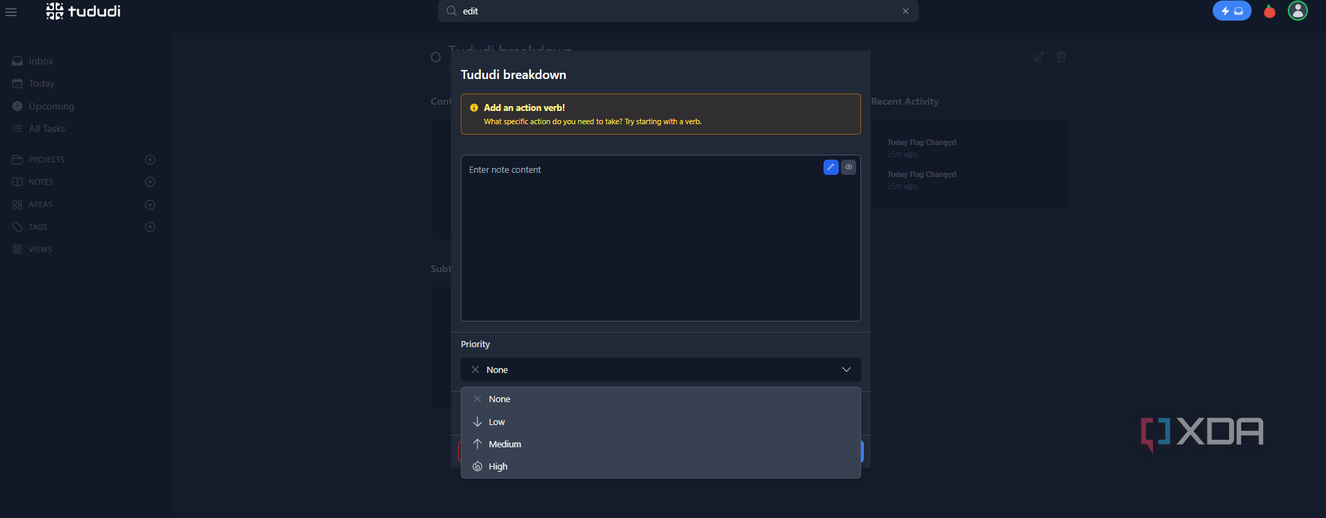Open the Areas section
The width and height of the screenshot is (1326, 518).
40,204
